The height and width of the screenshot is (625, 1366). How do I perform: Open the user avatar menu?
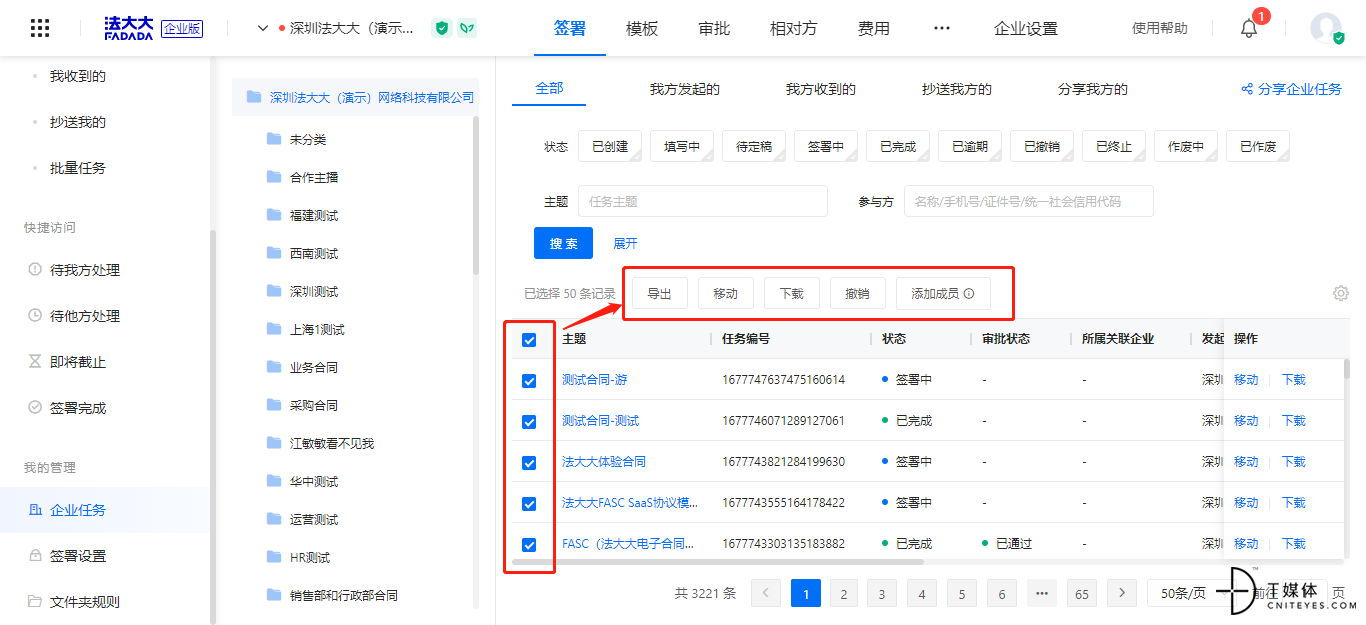point(1326,28)
